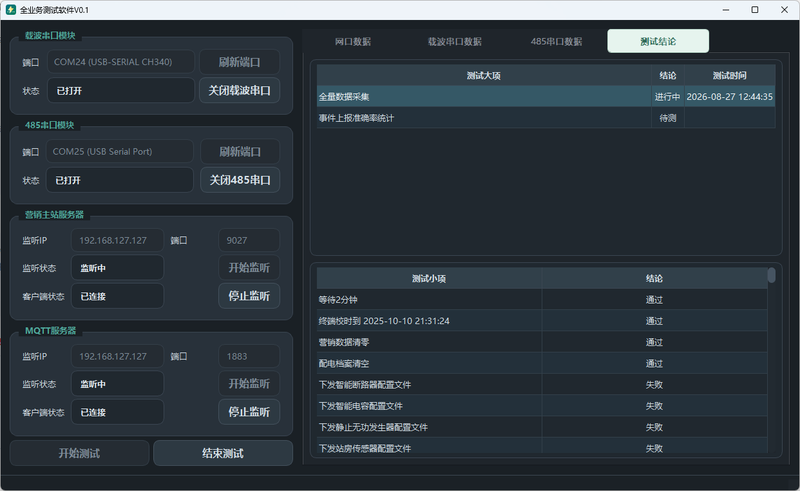Select the 测试结论 tab

(658, 41)
